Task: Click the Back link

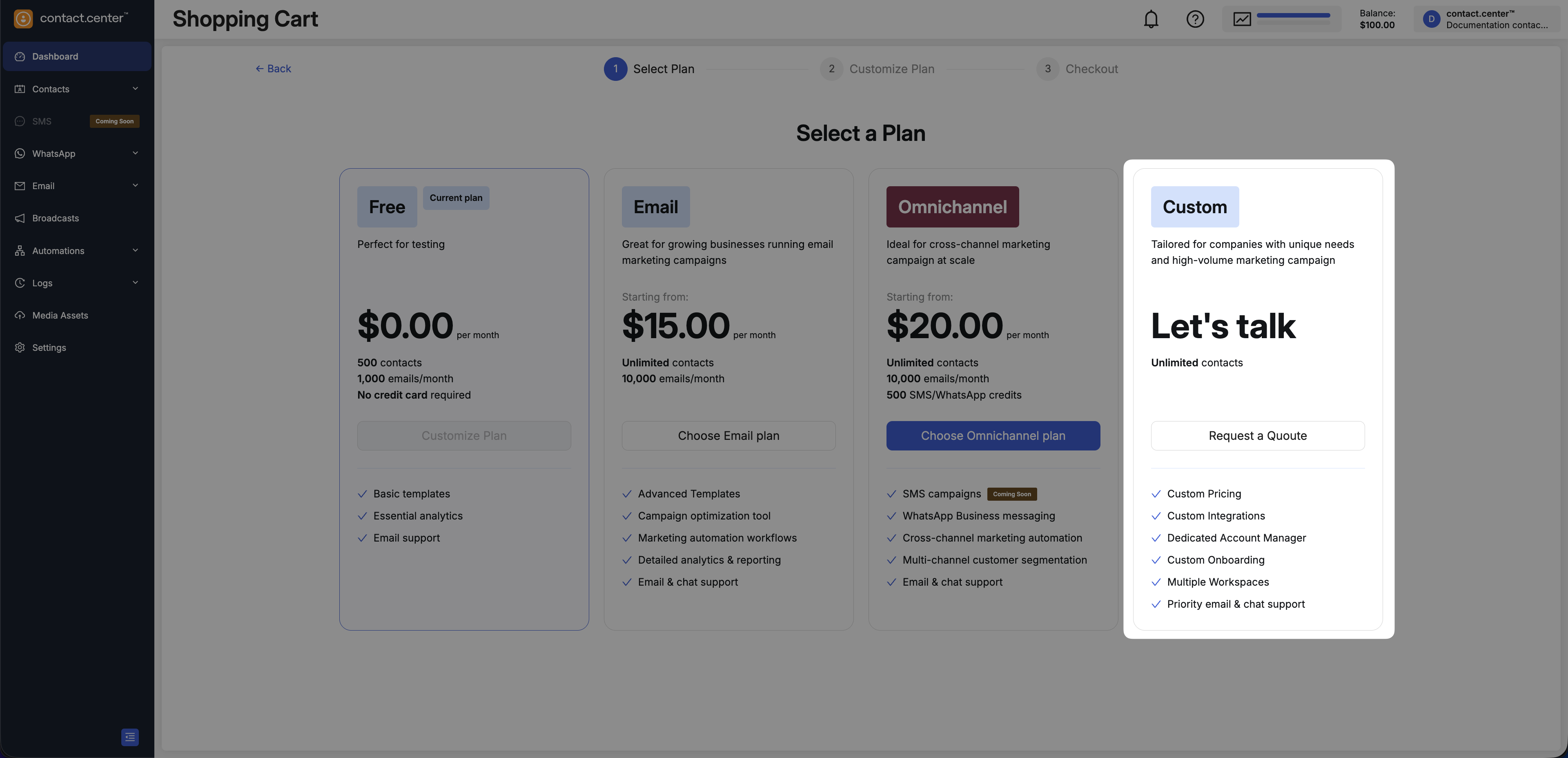Action: pyautogui.click(x=273, y=69)
